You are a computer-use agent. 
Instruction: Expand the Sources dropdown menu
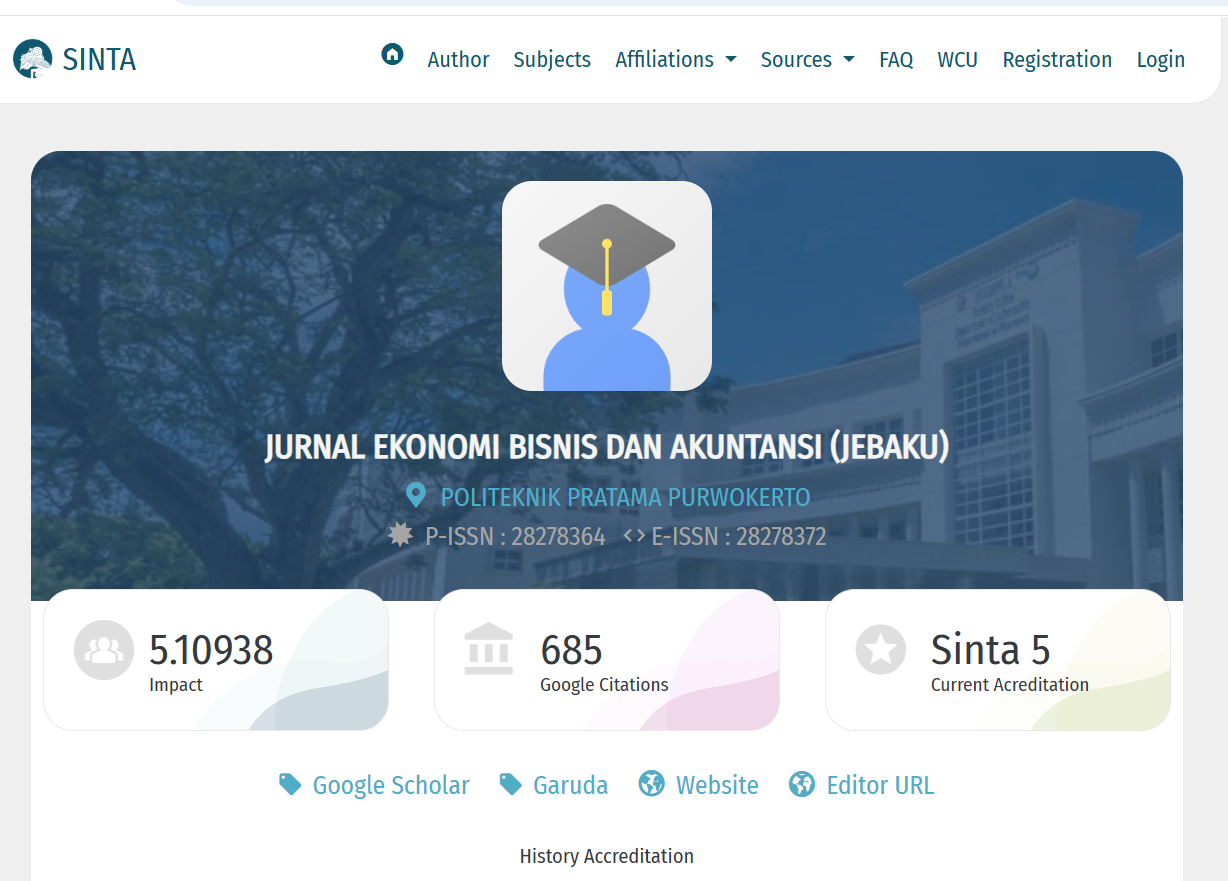coord(808,60)
